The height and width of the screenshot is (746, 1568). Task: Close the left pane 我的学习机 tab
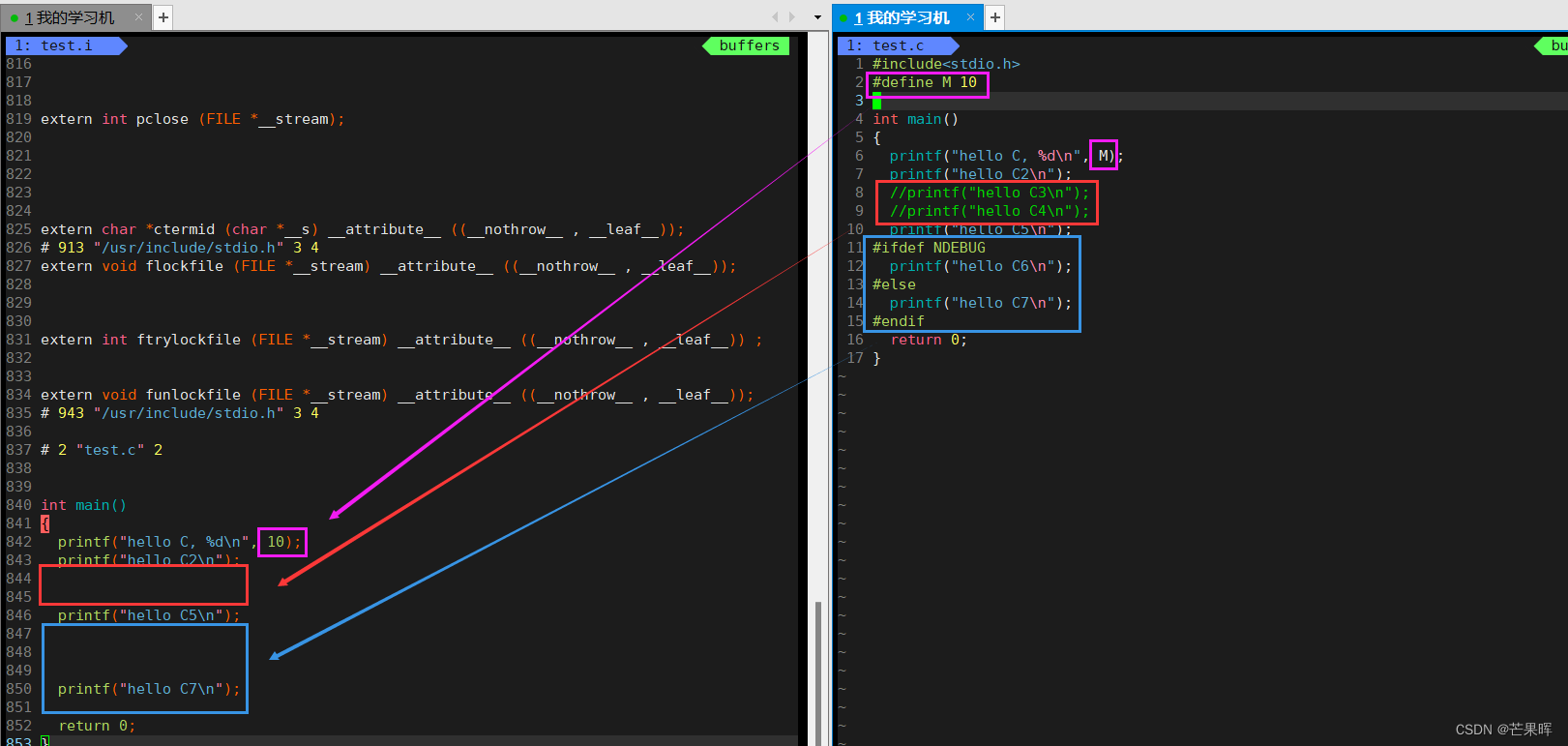tap(139, 17)
